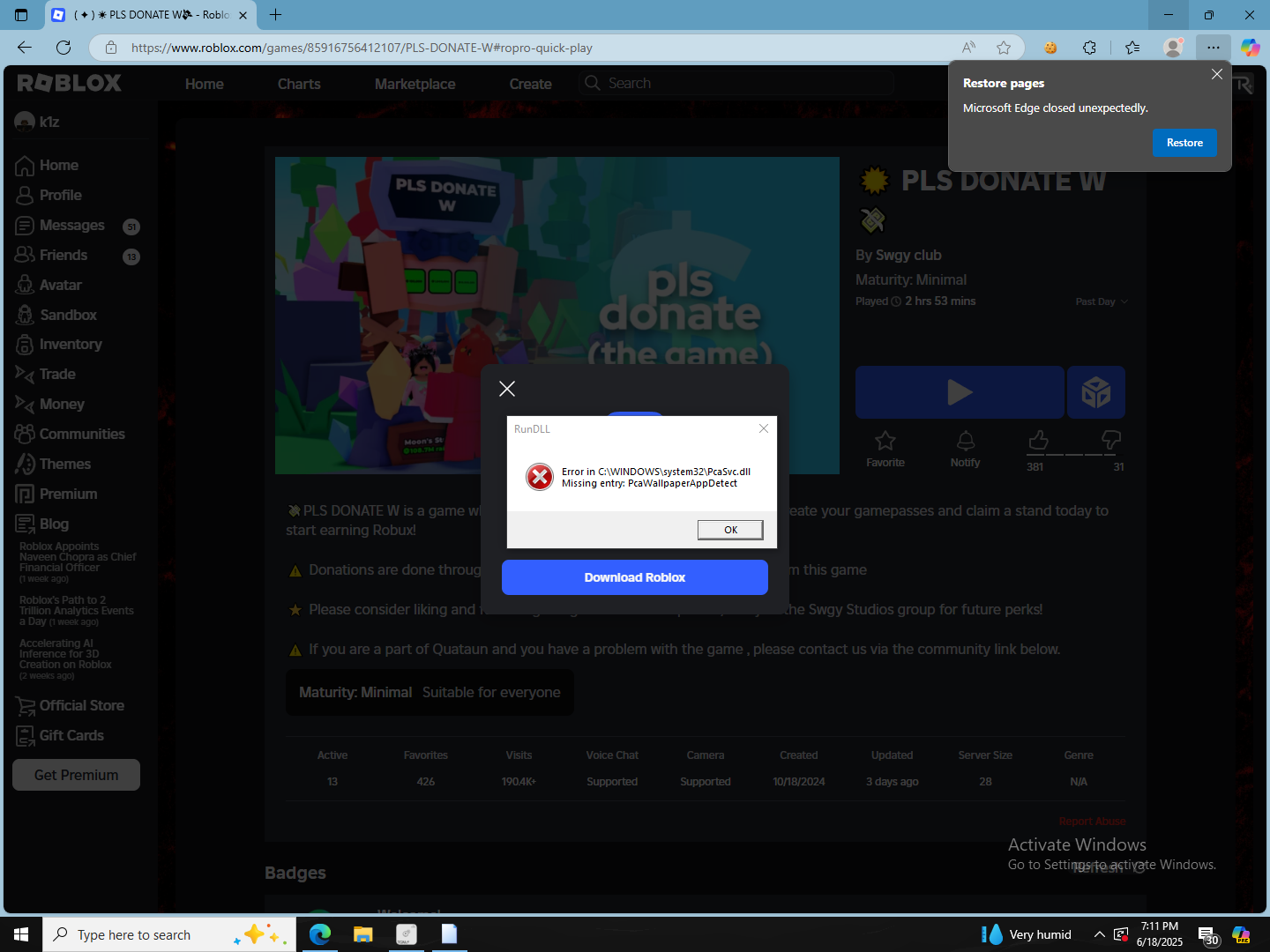Click the Get Premium button
1270x952 pixels.
[76, 775]
